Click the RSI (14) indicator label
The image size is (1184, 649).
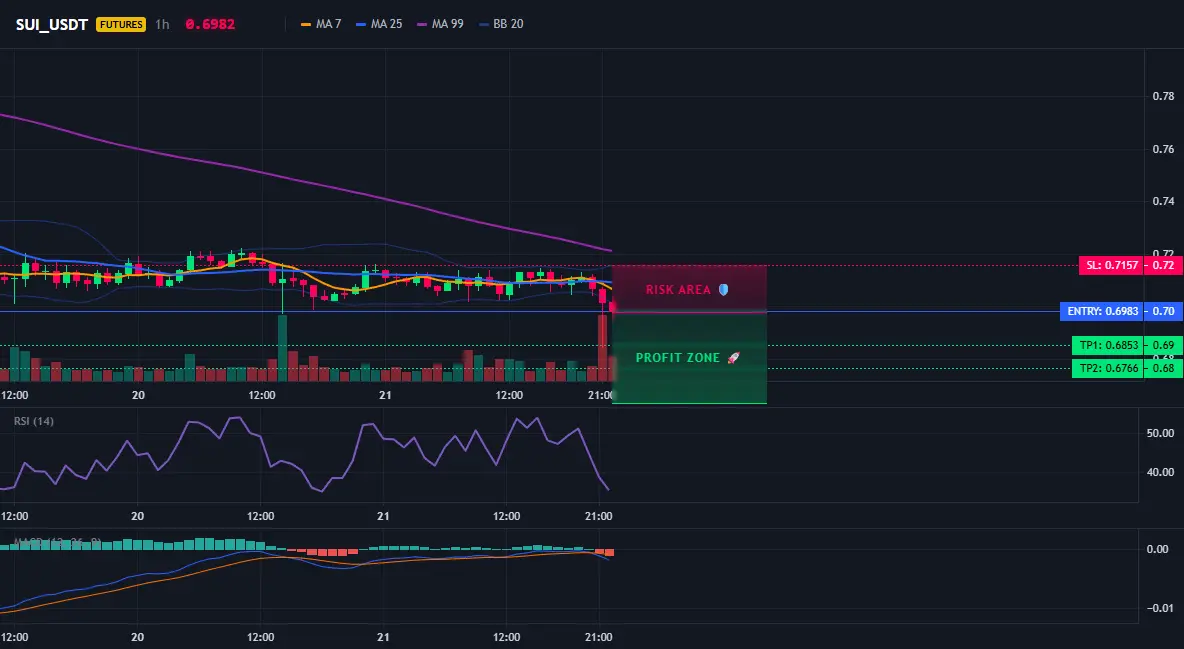point(34,421)
